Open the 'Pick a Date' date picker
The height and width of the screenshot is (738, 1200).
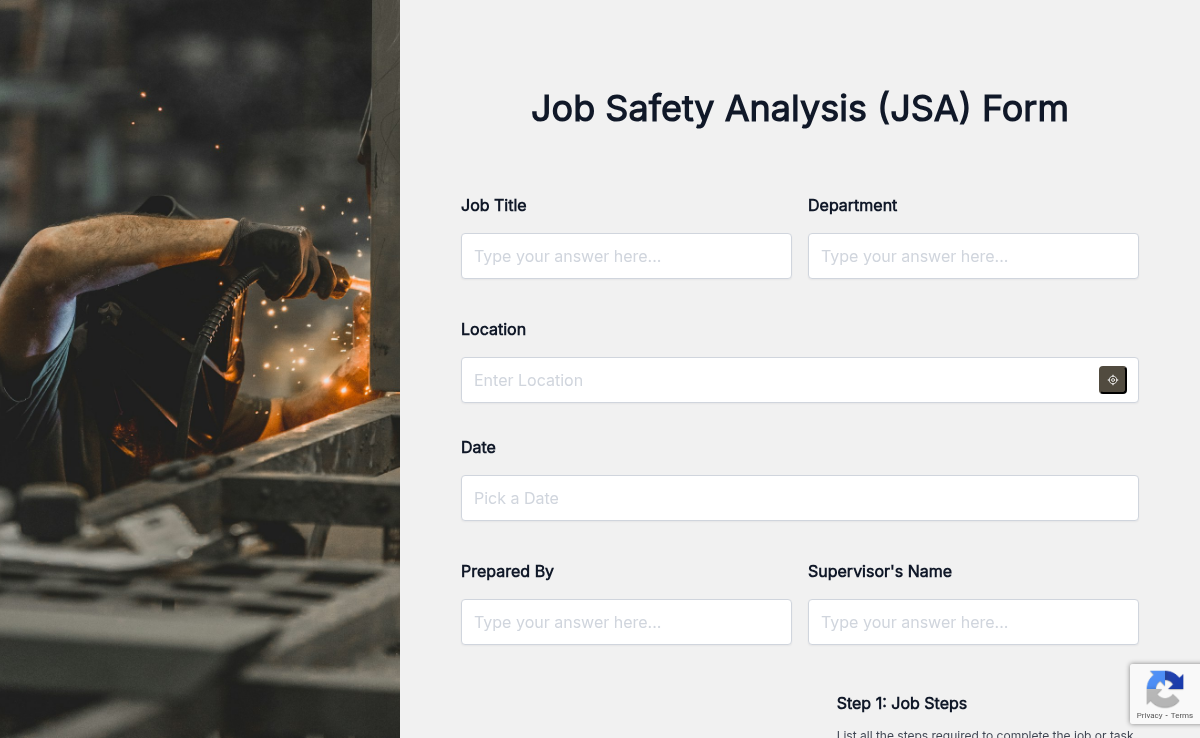pyautogui.click(x=799, y=498)
